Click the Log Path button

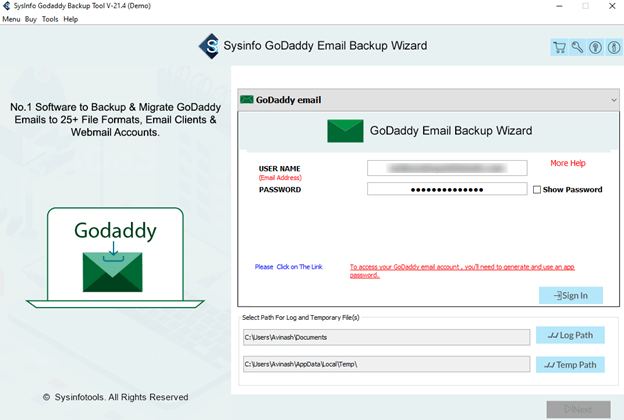[x=570, y=335]
